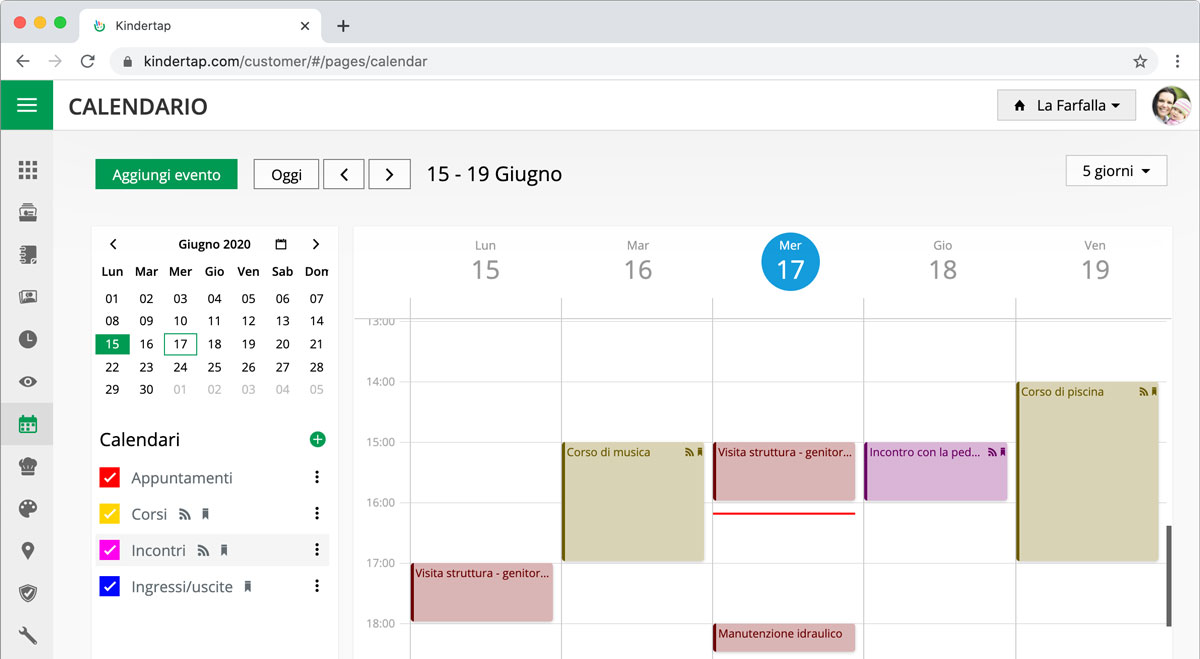Select the clock icon in the left sidebar
This screenshot has height=659, width=1200.
27,339
